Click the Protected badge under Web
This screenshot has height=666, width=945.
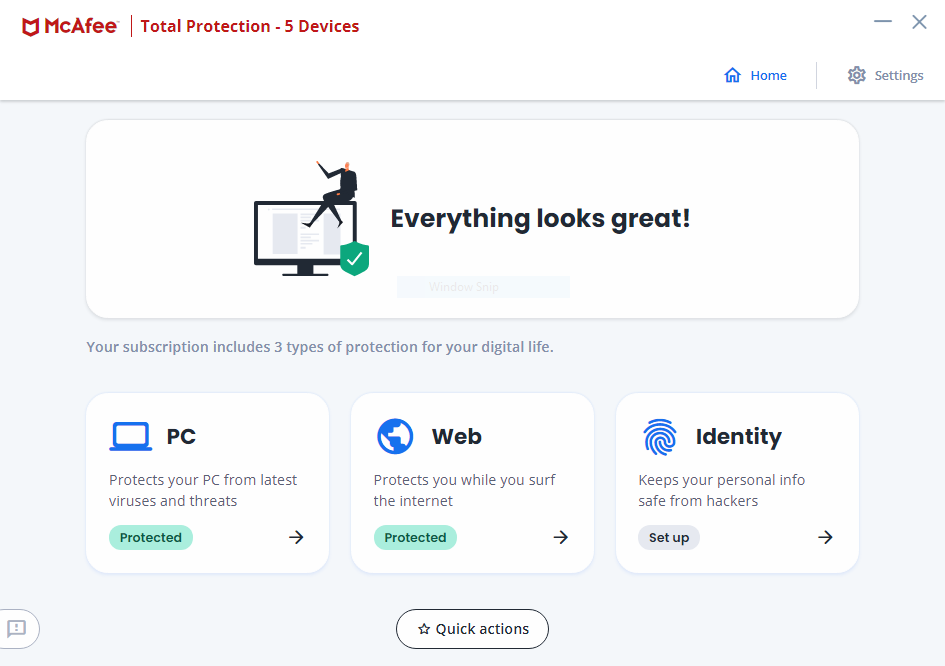[x=415, y=538]
